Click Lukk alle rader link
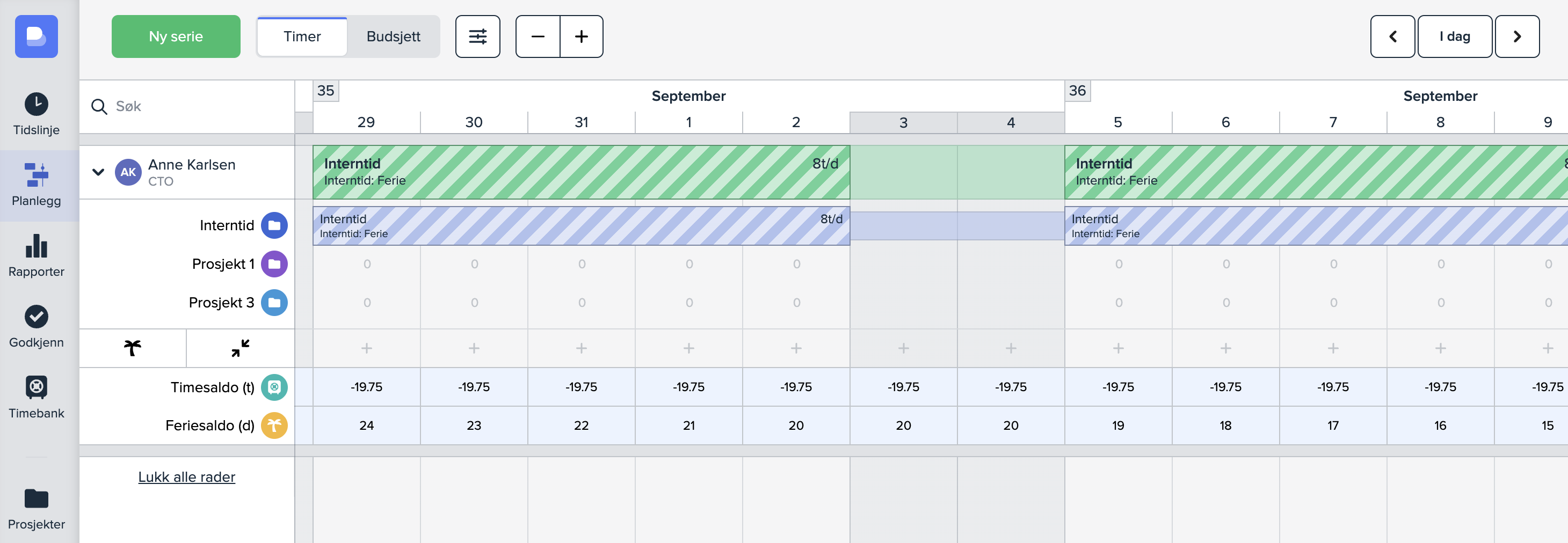The image size is (1568, 543). click(186, 476)
